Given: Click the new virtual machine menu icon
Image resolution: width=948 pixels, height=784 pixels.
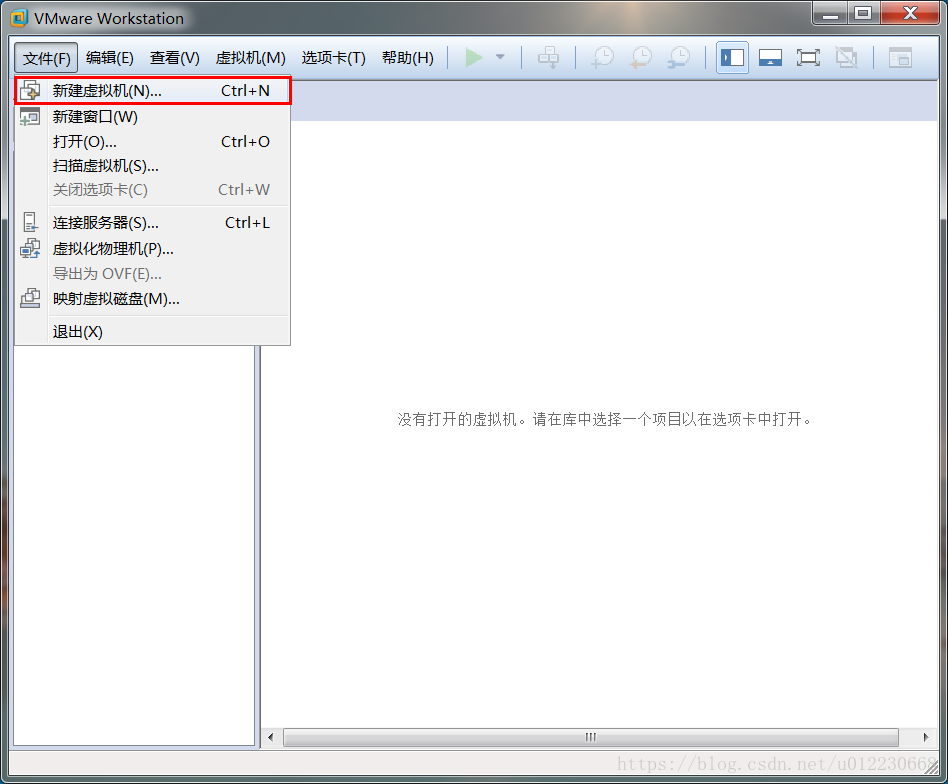Looking at the screenshot, I should pyautogui.click(x=30, y=91).
